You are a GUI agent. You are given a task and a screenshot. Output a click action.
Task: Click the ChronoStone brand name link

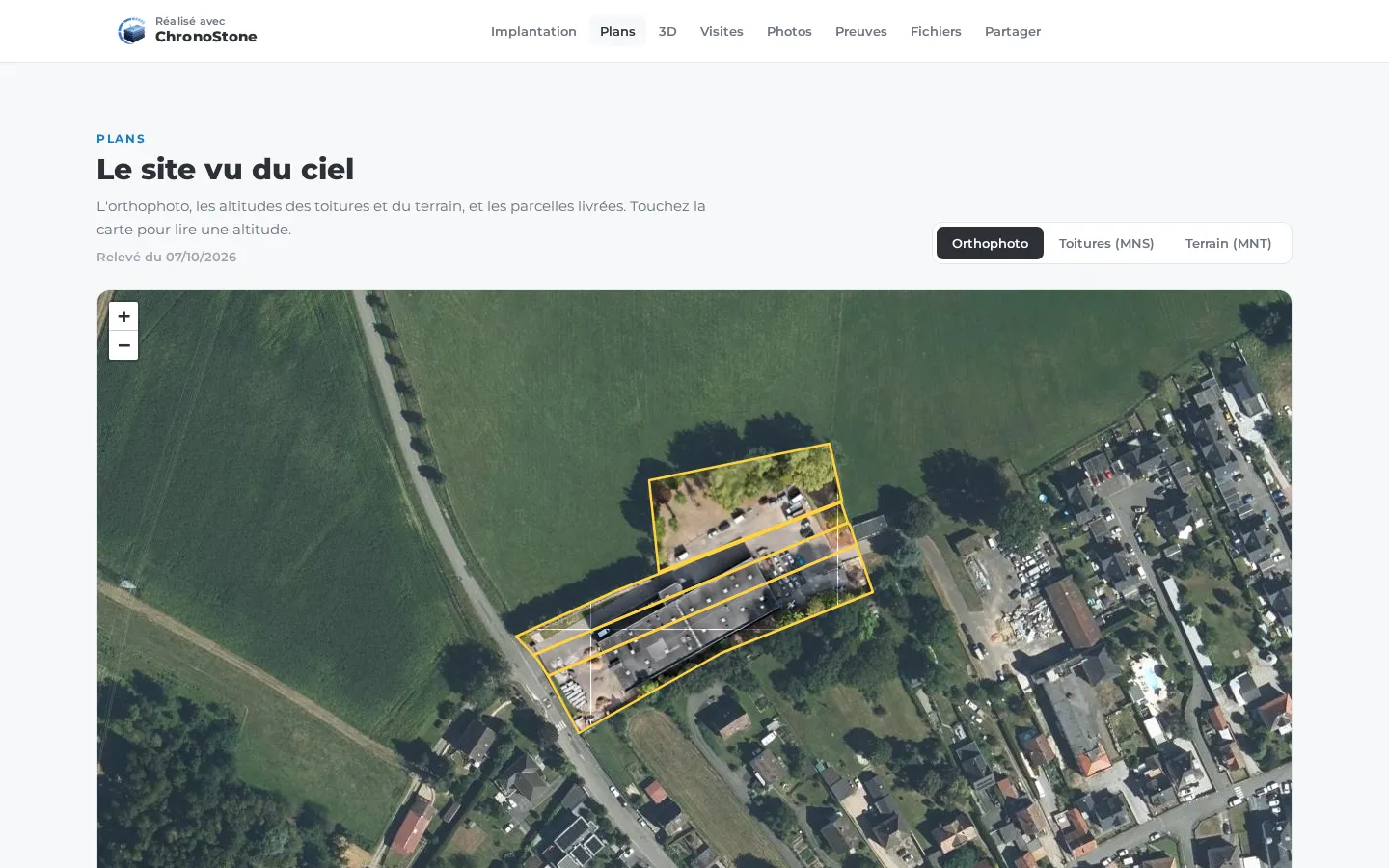(x=206, y=37)
